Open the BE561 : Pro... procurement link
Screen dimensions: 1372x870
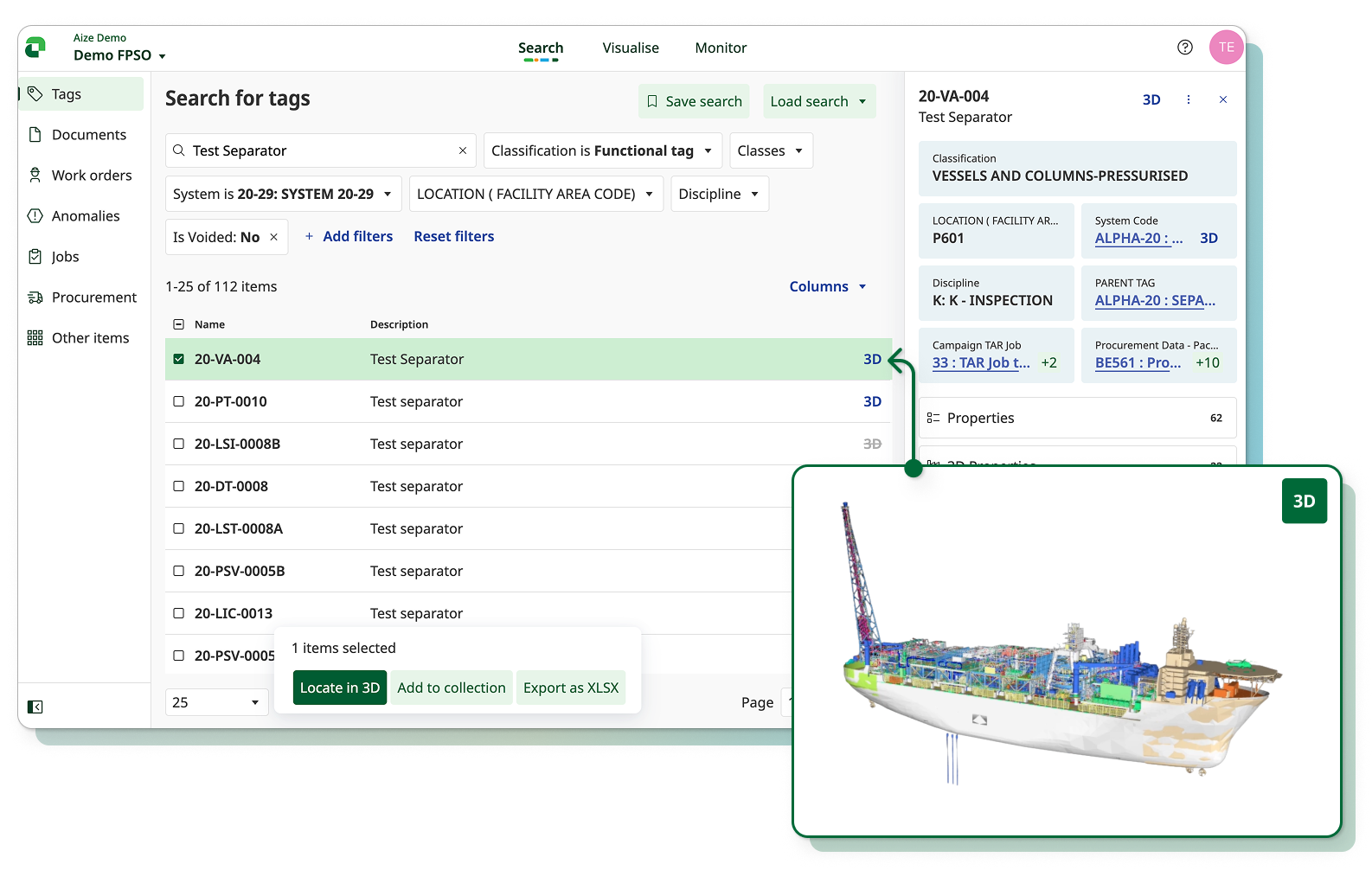click(1138, 363)
